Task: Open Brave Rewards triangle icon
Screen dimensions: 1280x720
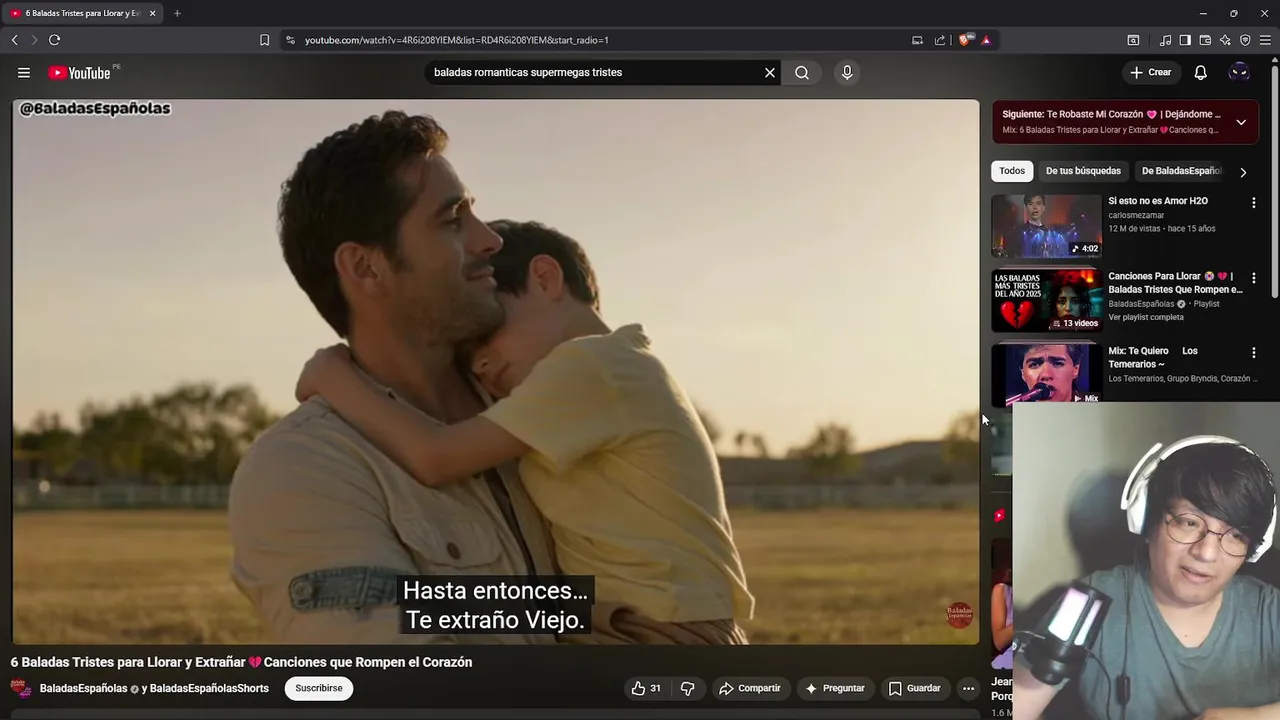Action: coord(986,40)
